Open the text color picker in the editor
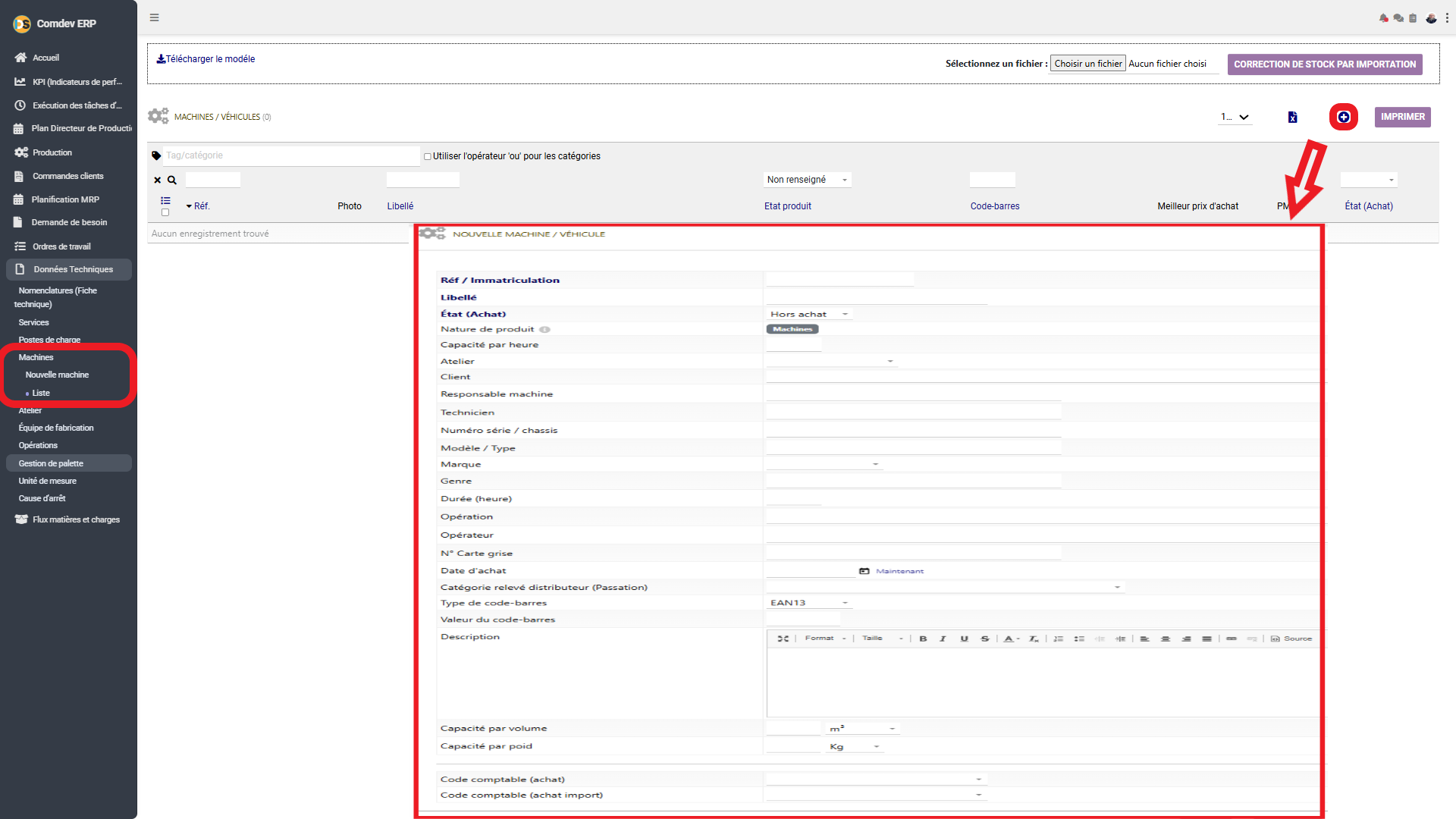 click(x=1012, y=639)
